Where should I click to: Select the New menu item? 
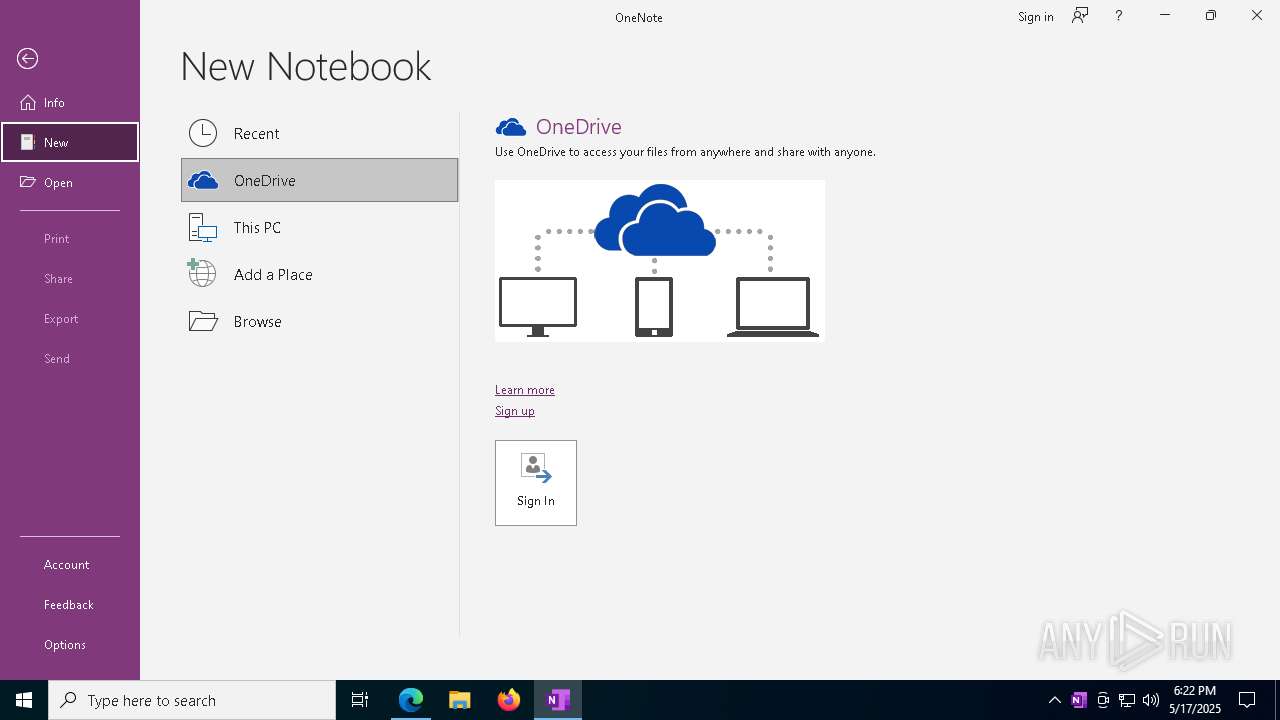pos(70,142)
